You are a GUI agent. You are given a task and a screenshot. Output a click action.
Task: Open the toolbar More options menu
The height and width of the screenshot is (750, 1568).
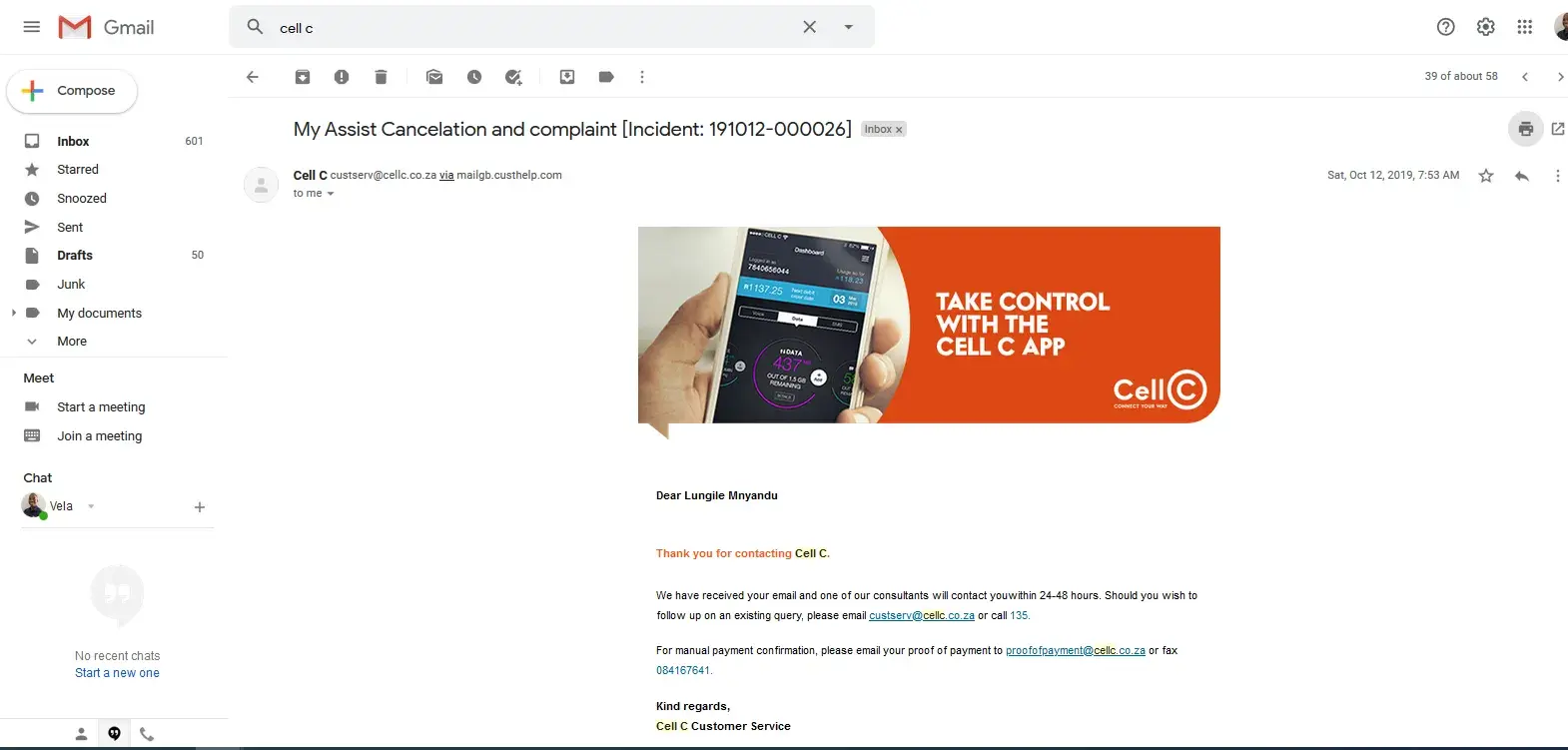pyautogui.click(x=642, y=77)
